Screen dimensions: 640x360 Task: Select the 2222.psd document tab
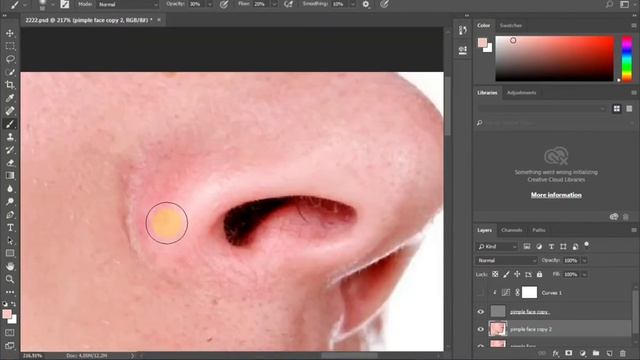[x=89, y=20]
